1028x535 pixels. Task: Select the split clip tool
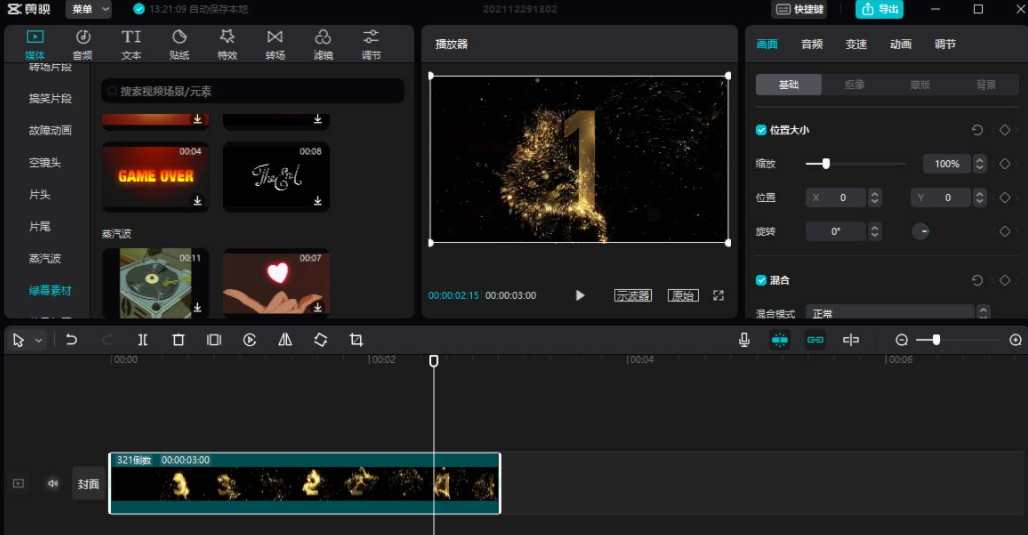(x=143, y=340)
